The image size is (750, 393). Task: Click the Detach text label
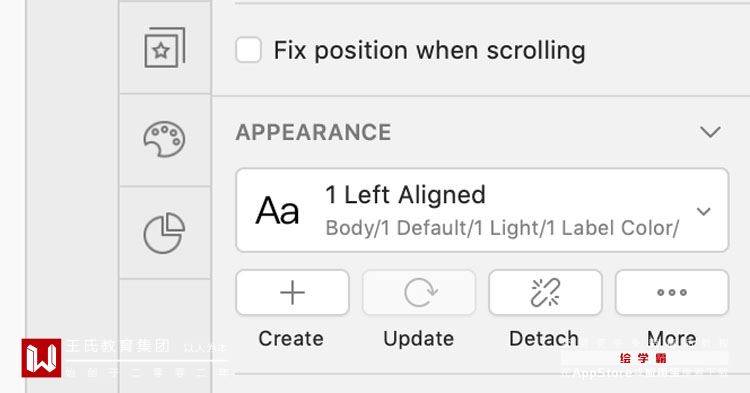click(544, 339)
